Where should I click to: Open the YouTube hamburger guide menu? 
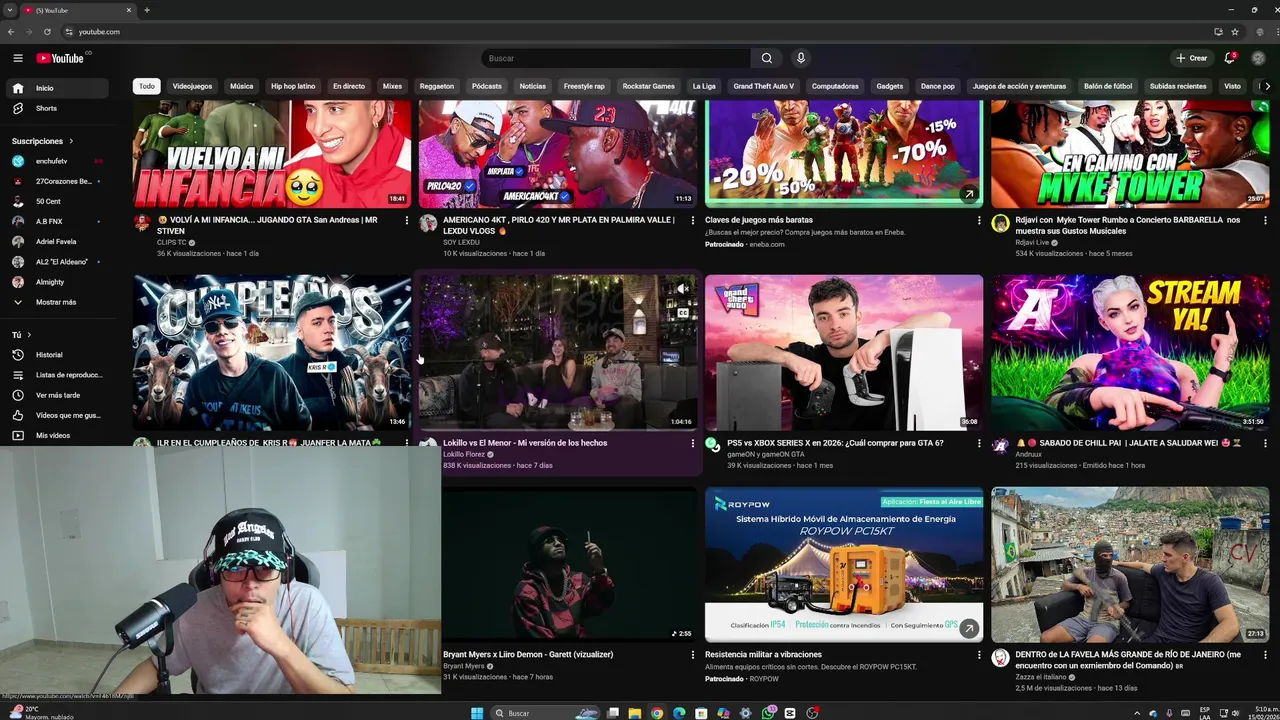[18, 58]
